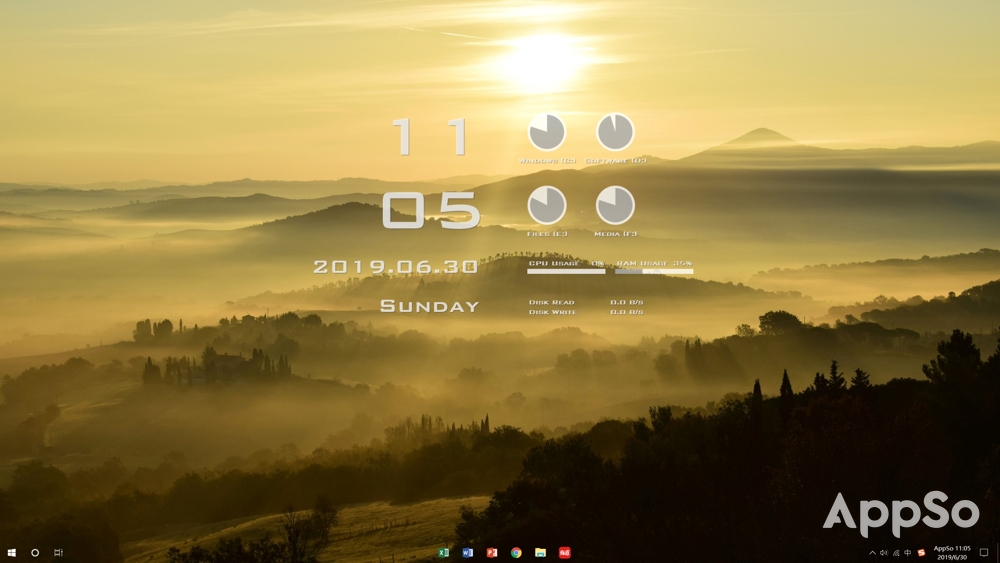Image resolution: width=1000 pixels, height=563 pixels.
Task: Click the RAM Usage bar
Action: pos(654,270)
